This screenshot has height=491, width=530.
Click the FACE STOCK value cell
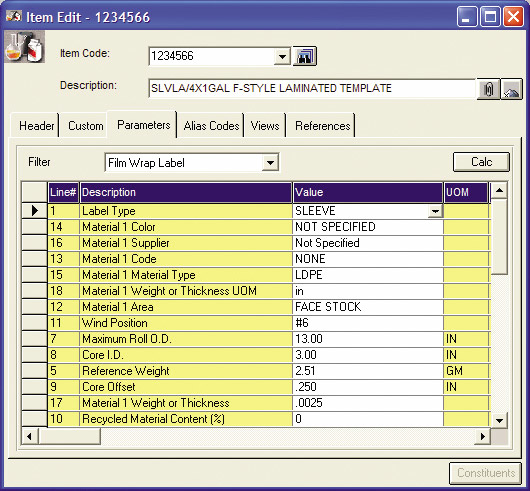[x=368, y=307]
